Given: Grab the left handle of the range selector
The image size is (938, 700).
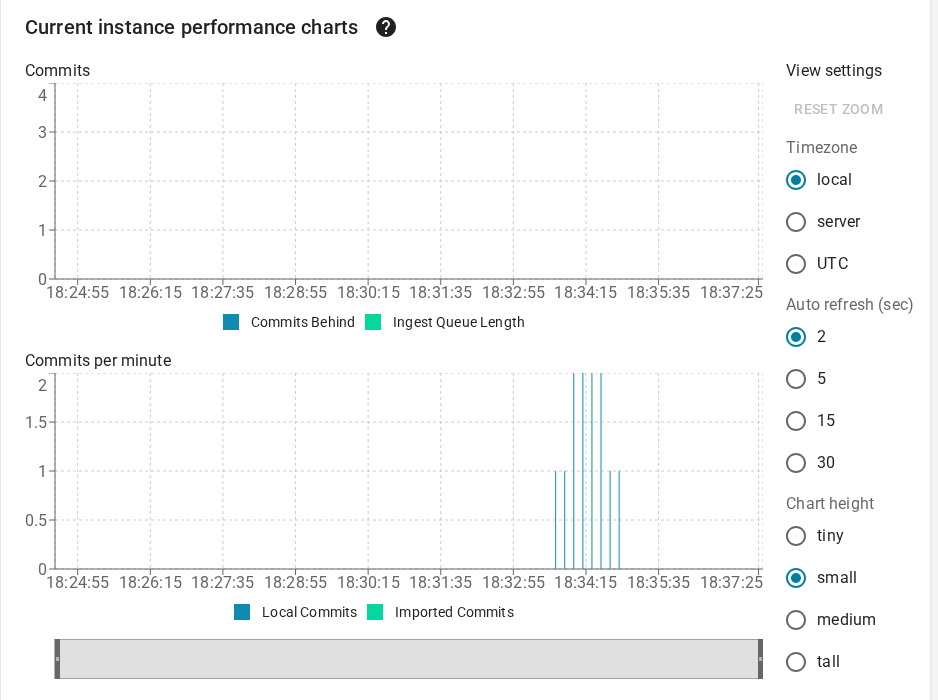Looking at the screenshot, I should click(57, 659).
